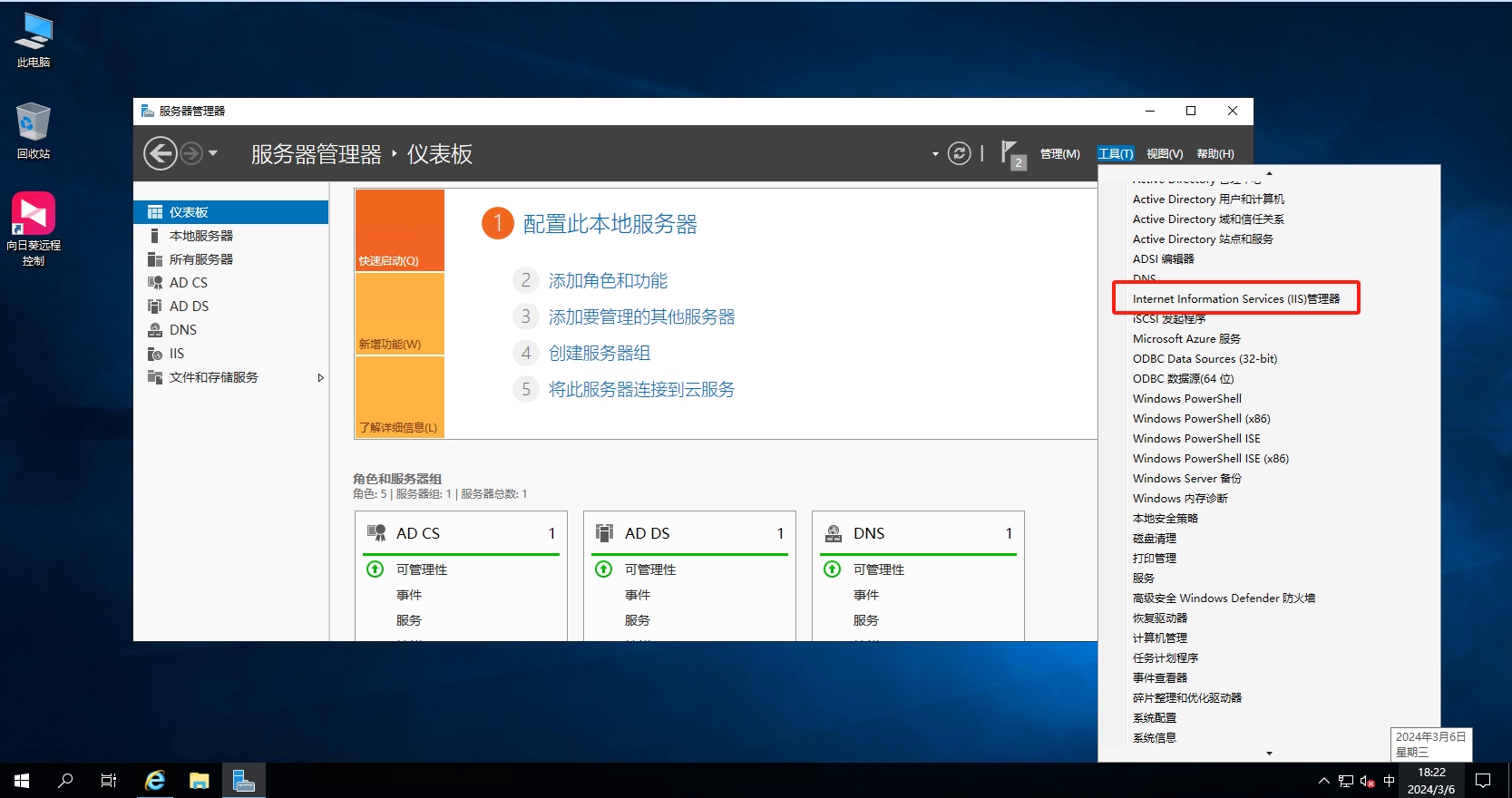Click the DNS role tile icon

tap(833, 533)
